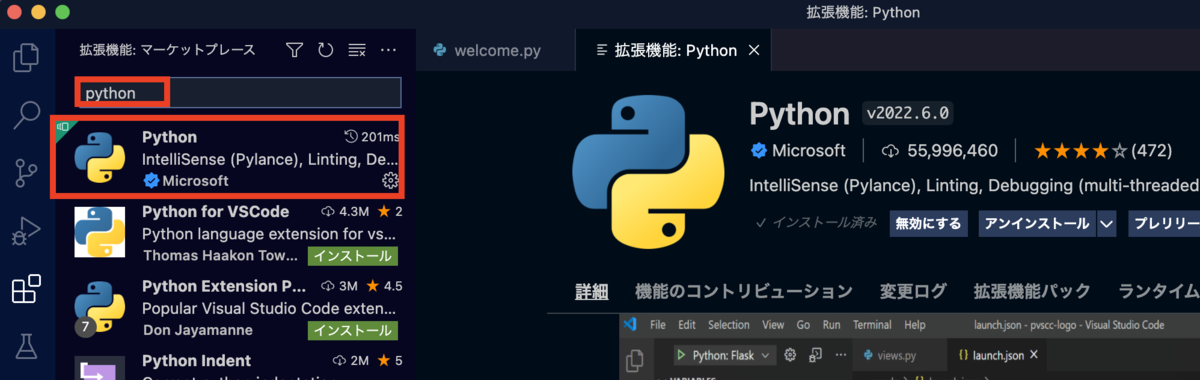
Task: Expand the dropdown arrow beside アンインストール
Action: pyautogui.click(x=1106, y=223)
